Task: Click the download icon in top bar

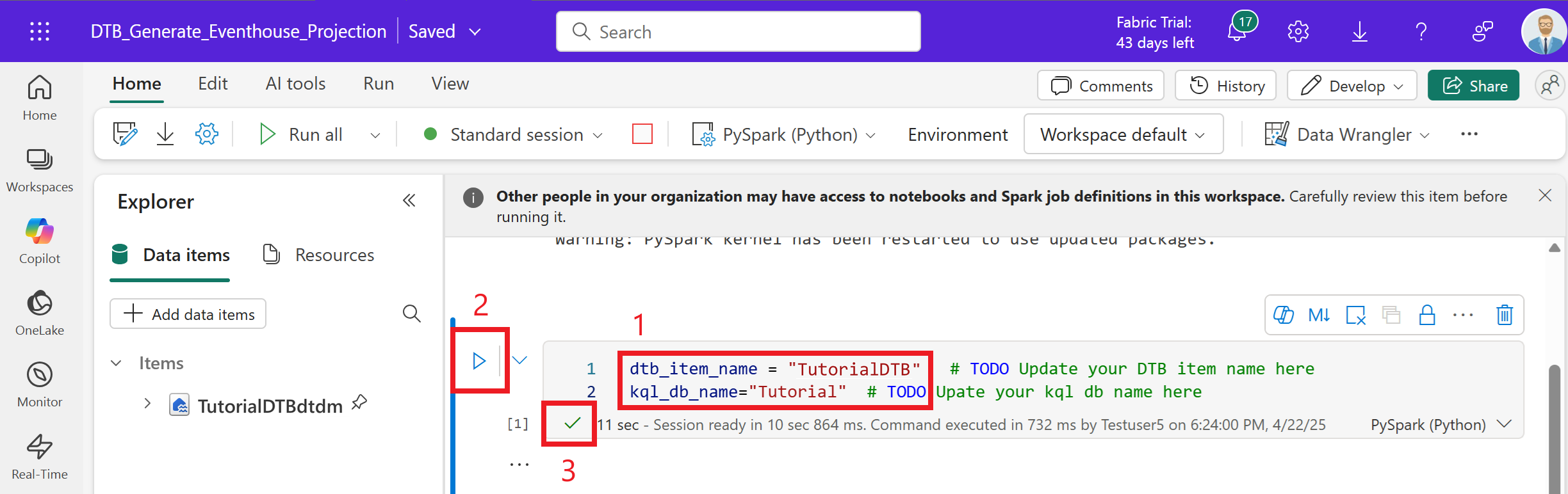Action: (x=1359, y=31)
